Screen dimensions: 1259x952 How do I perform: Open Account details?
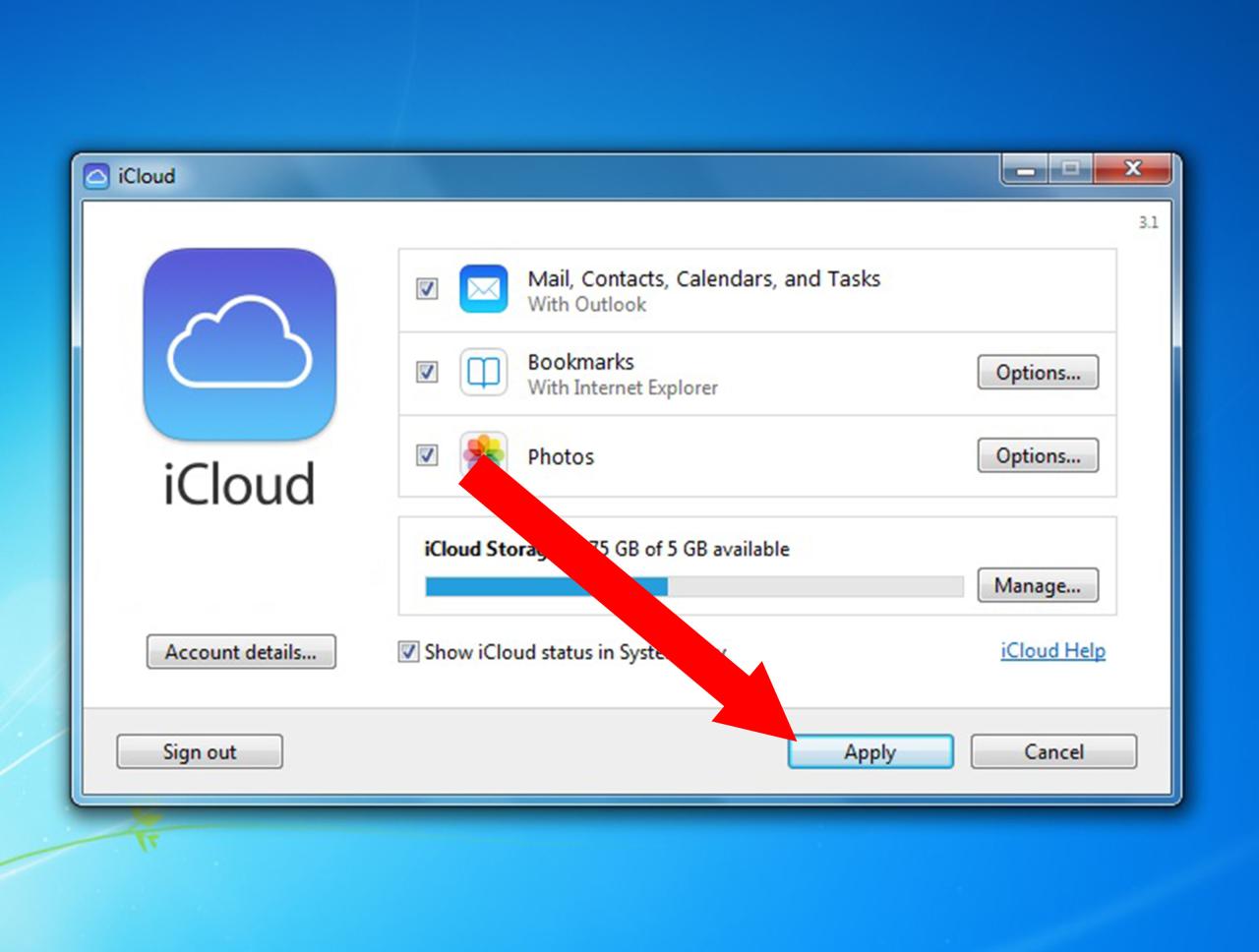click(x=241, y=652)
